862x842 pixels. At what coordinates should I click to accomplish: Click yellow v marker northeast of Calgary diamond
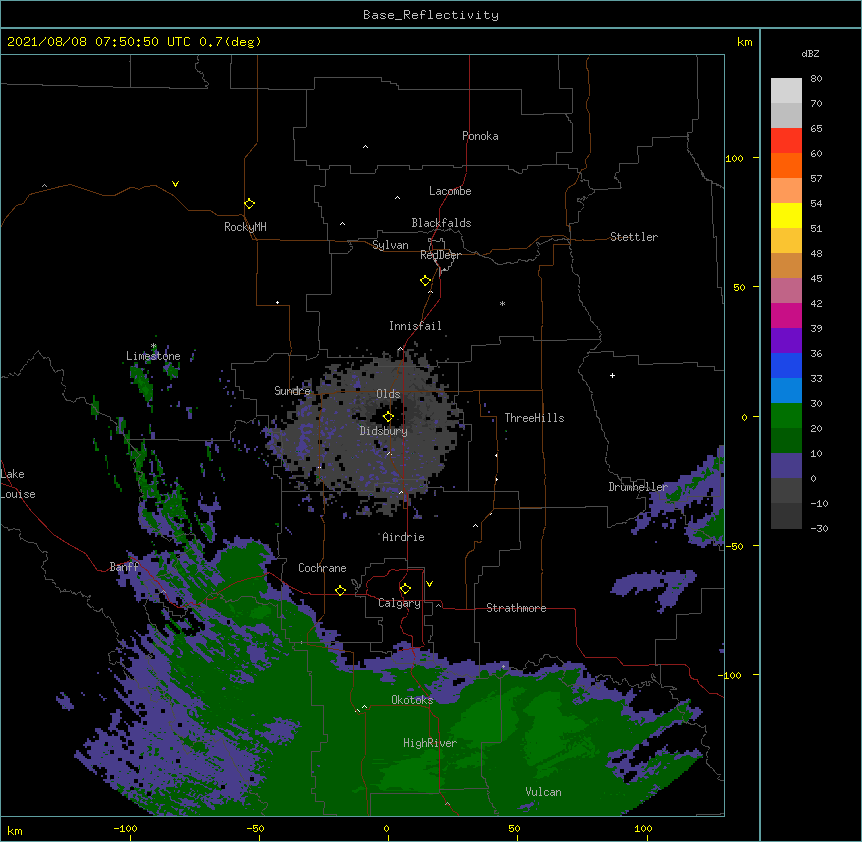pos(429,584)
